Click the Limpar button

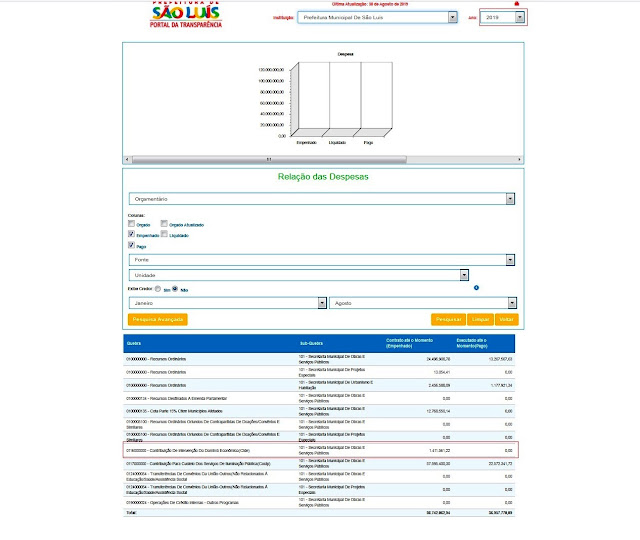[480, 320]
